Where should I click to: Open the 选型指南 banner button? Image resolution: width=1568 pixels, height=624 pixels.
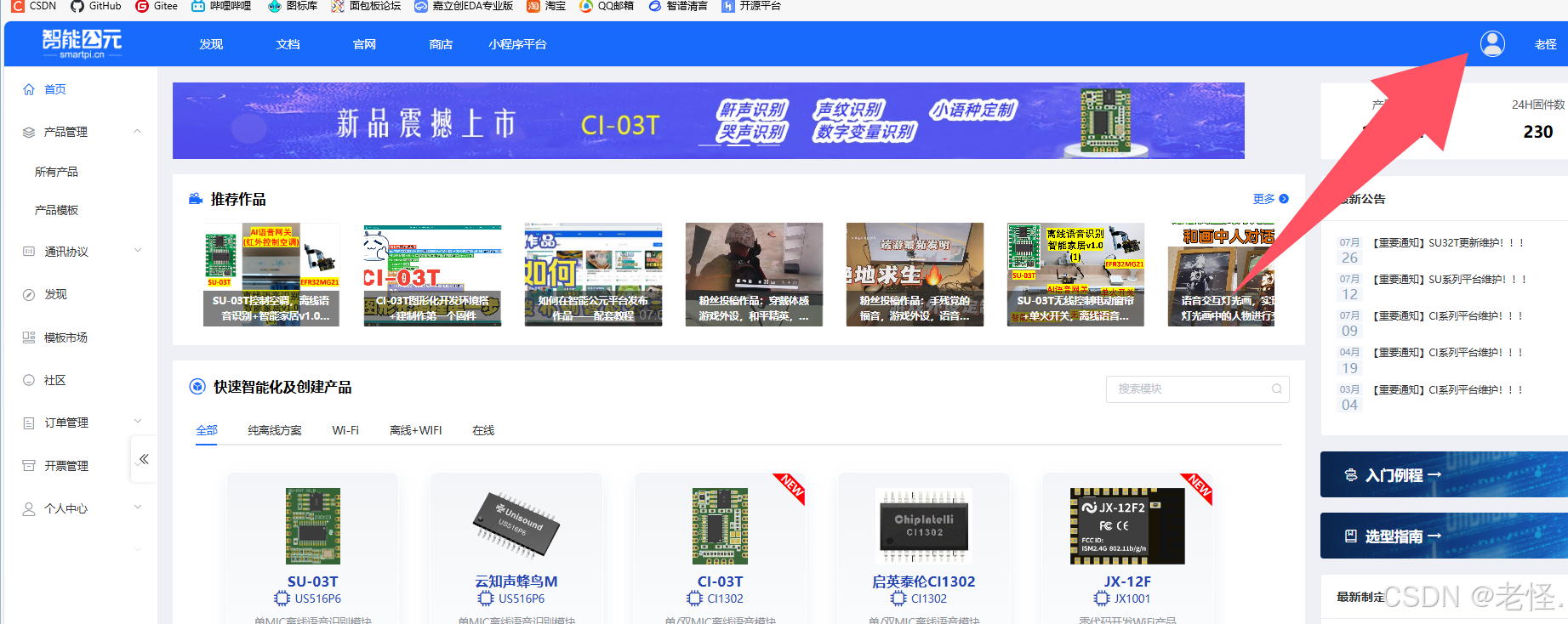click(1444, 536)
